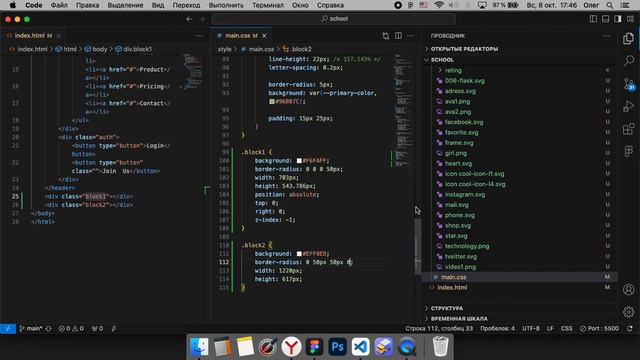Open the Accounts icon in the activity bar
Screen dimensions: 640x360
point(629,289)
